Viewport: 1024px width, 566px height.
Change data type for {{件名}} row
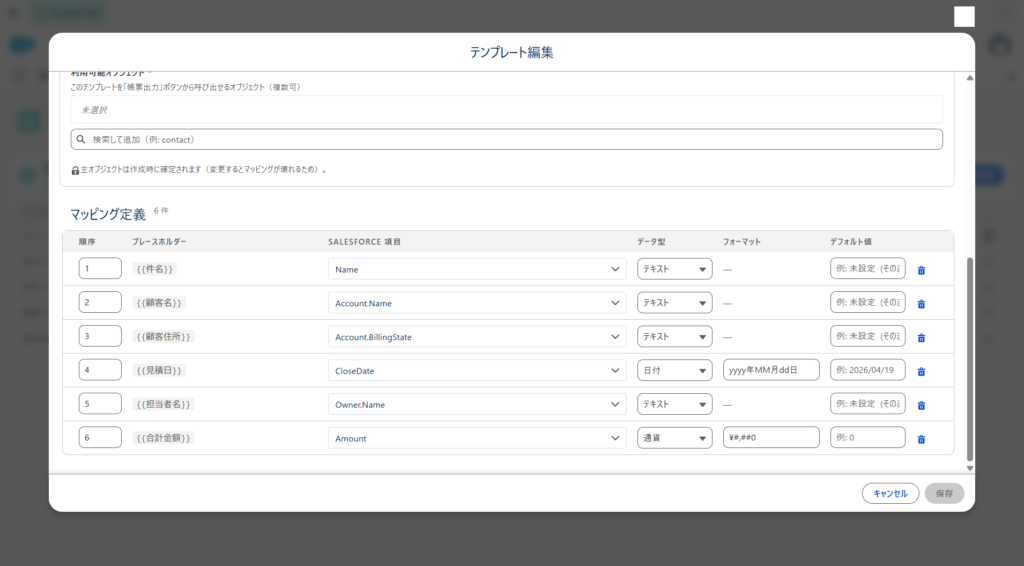[x=675, y=269]
